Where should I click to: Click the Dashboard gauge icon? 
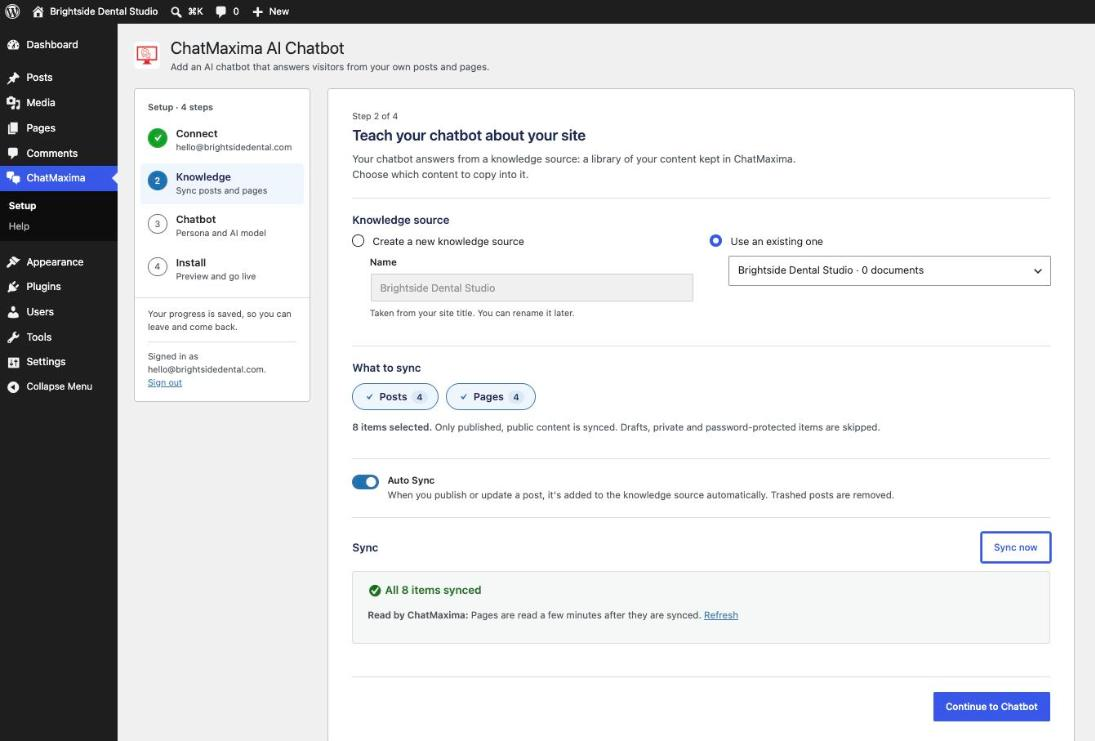(13, 45)
